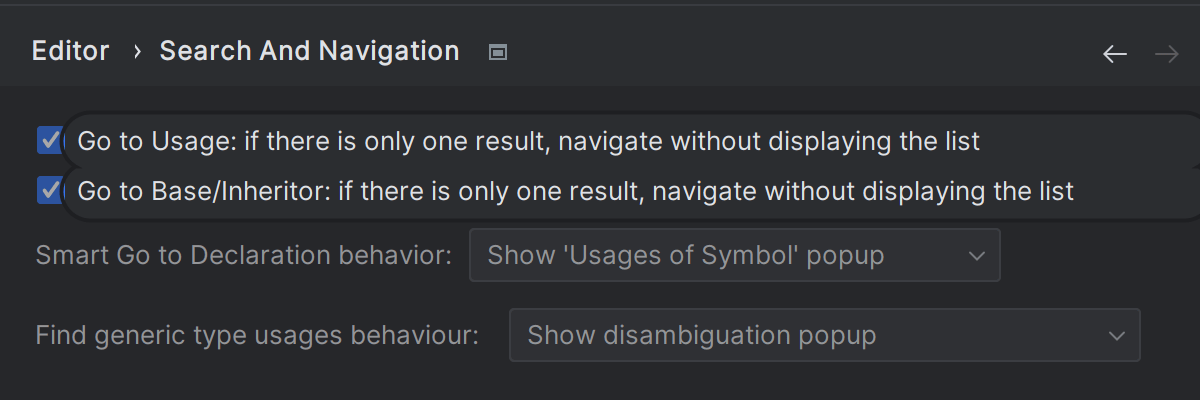Disable the Go to Usage checkbox

[x=49, y=141]
